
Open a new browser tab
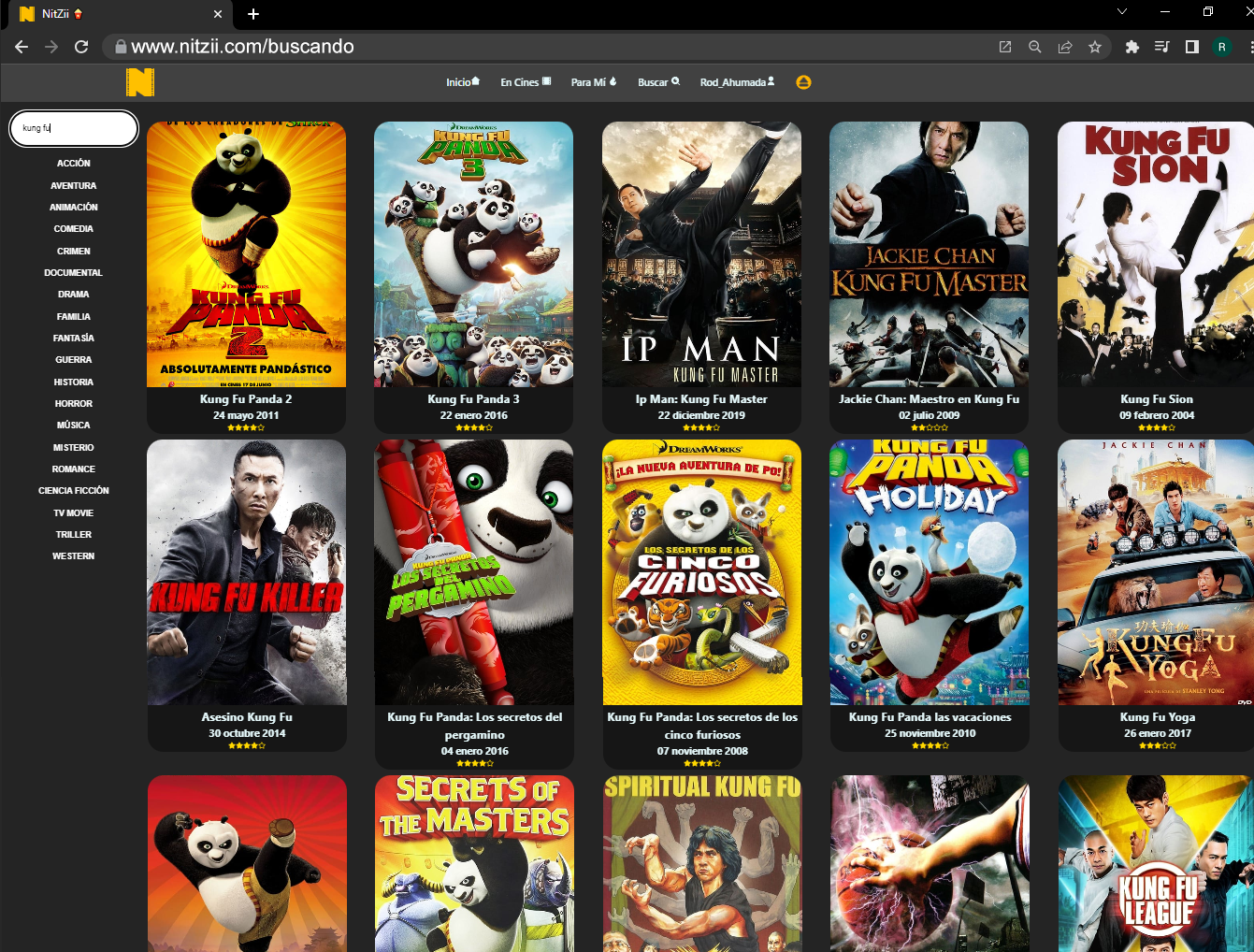[253, 14]
